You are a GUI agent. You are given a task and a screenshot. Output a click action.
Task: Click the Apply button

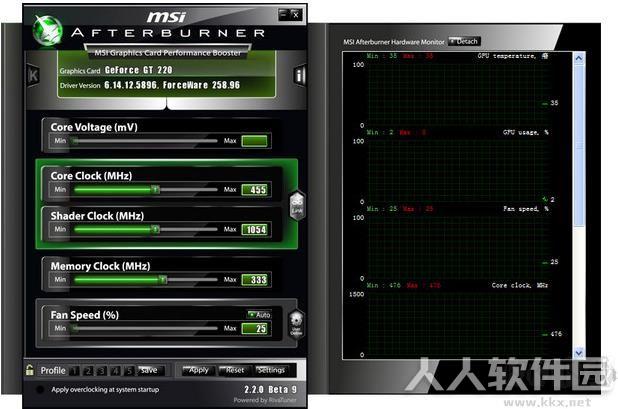pos(198,370)
